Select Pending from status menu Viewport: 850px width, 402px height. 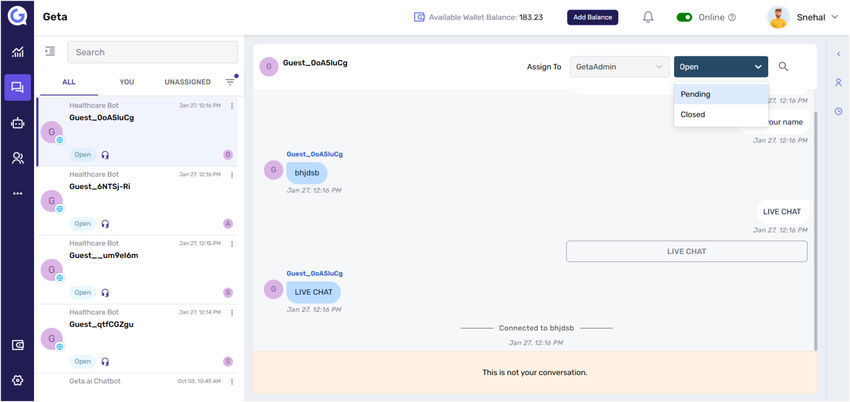pyautogui.click(x=720, y=94)
